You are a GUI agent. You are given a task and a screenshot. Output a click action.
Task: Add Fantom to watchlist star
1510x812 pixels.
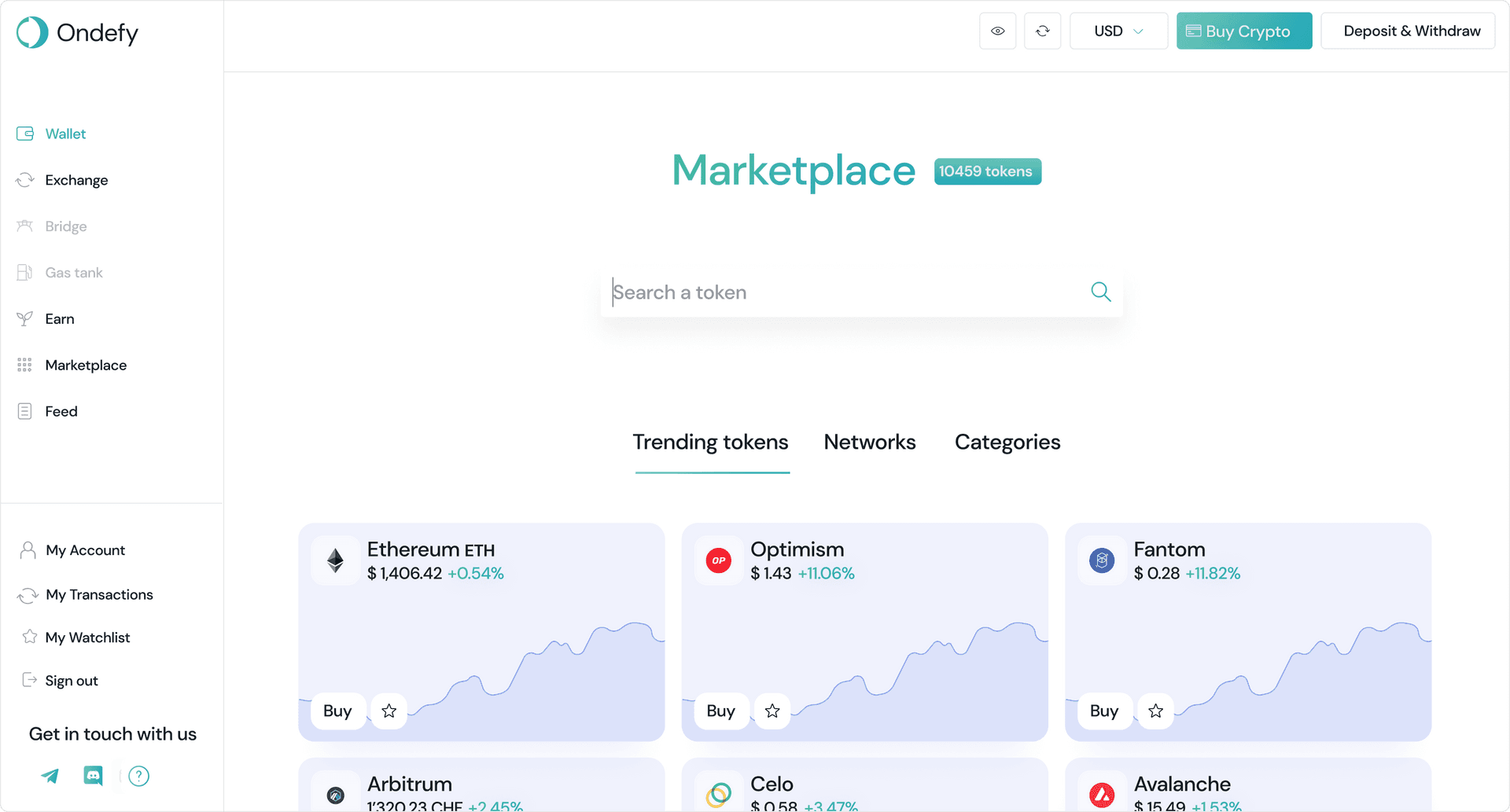pyautogui.click(x=1155, y=711)
